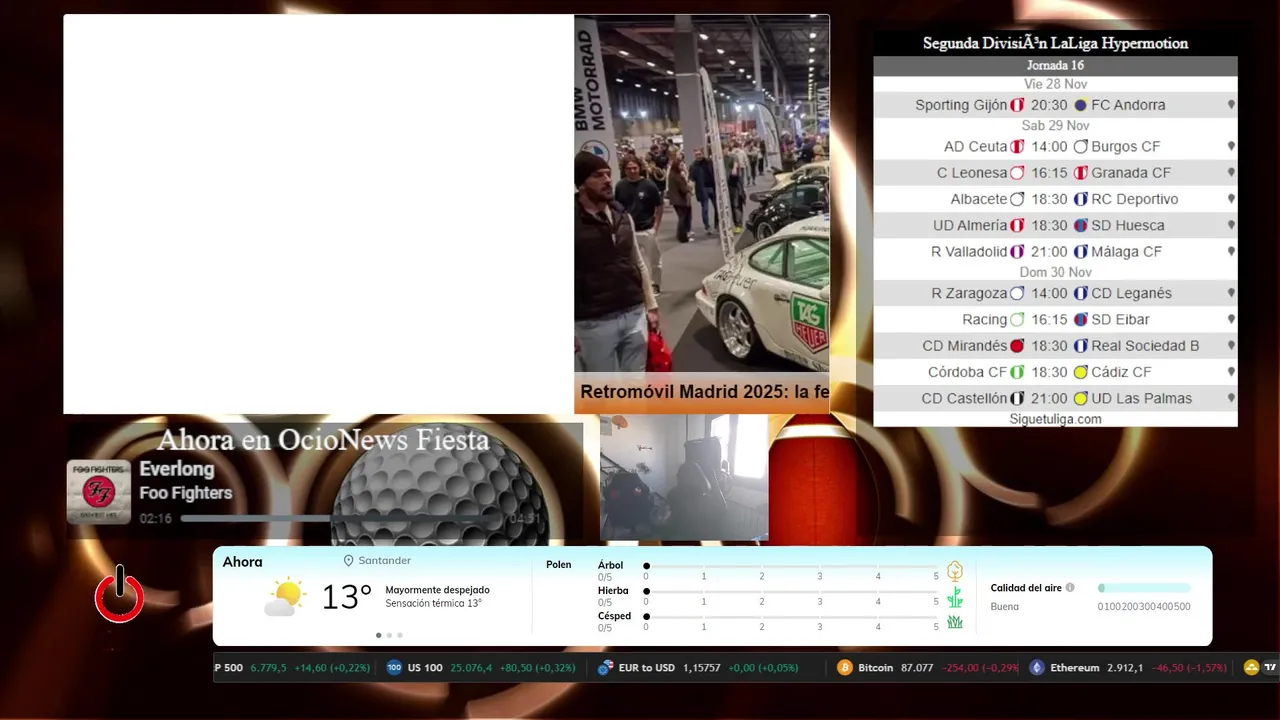This screenshot has height=720, width=1280.
Task: Click the Foo Fighters album cover
Action: click(98, 491)
